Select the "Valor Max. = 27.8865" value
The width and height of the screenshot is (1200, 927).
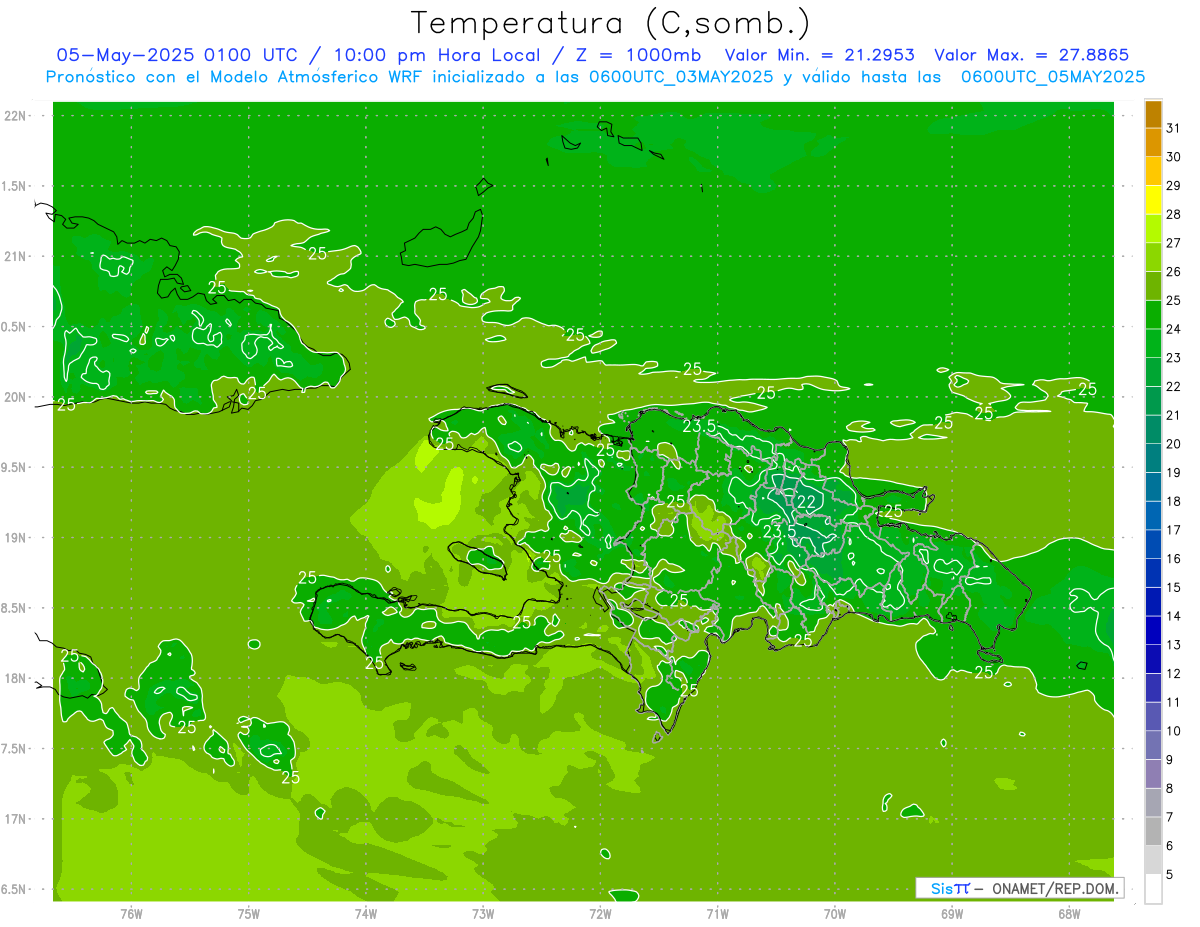click(1031, 55)
